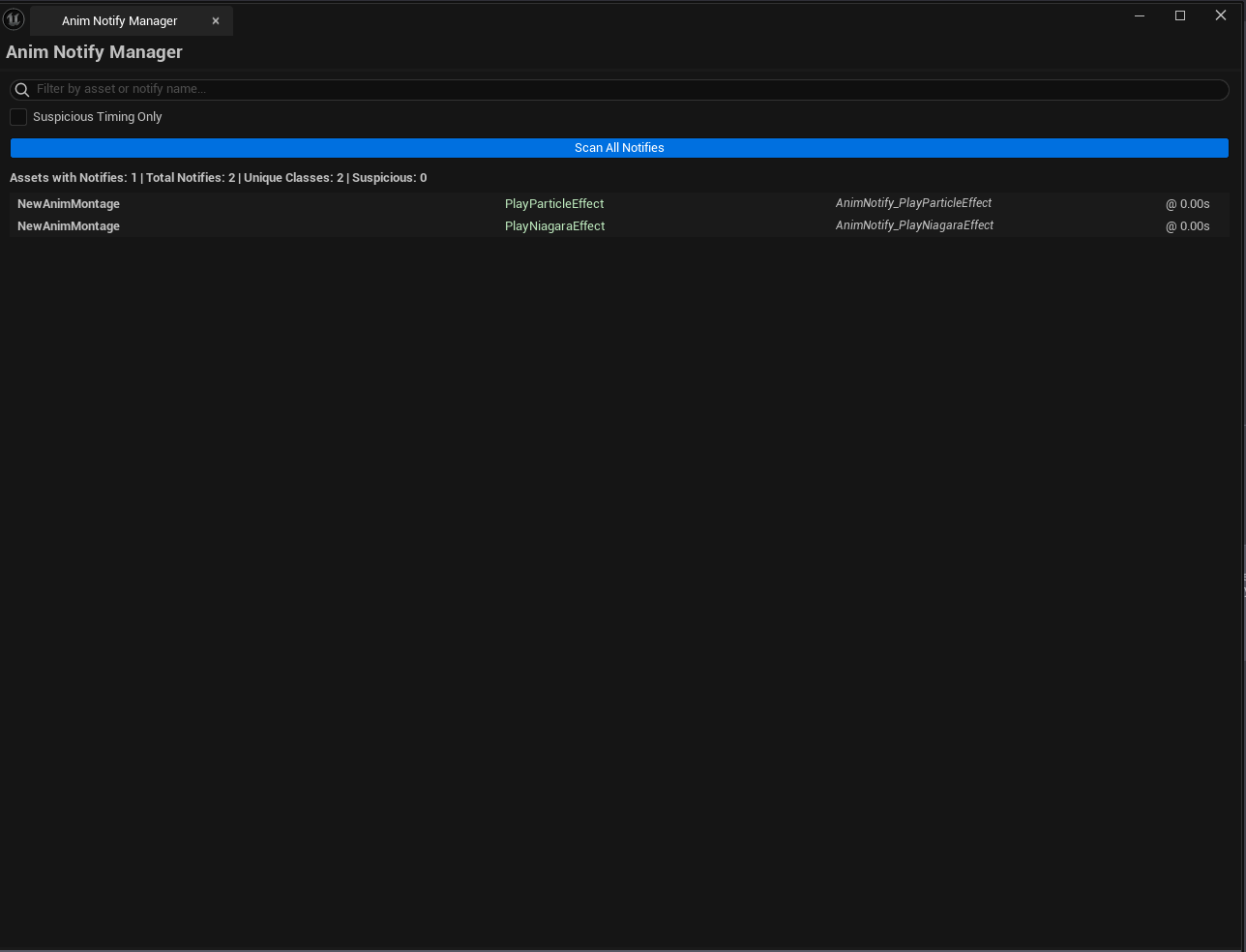Focus the filter by asset name field
1246x952 pixels.
click(x=619, y=89)
